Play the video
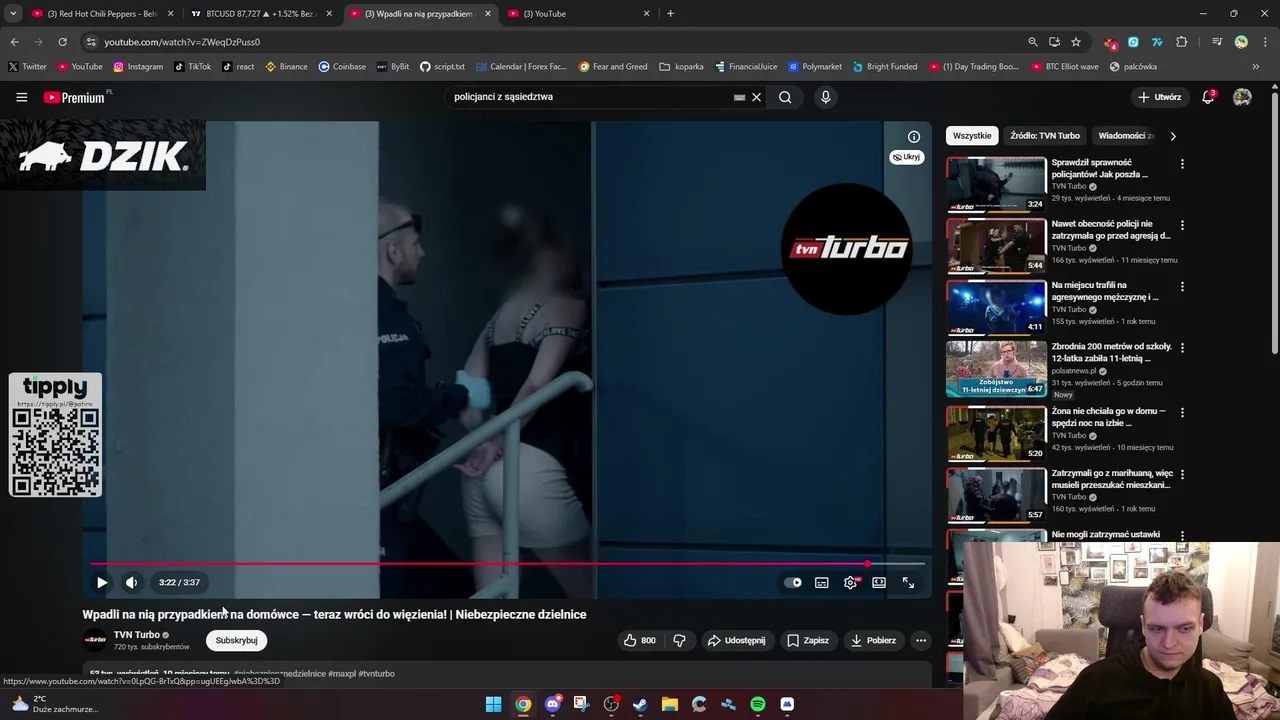 coord(102,582)
